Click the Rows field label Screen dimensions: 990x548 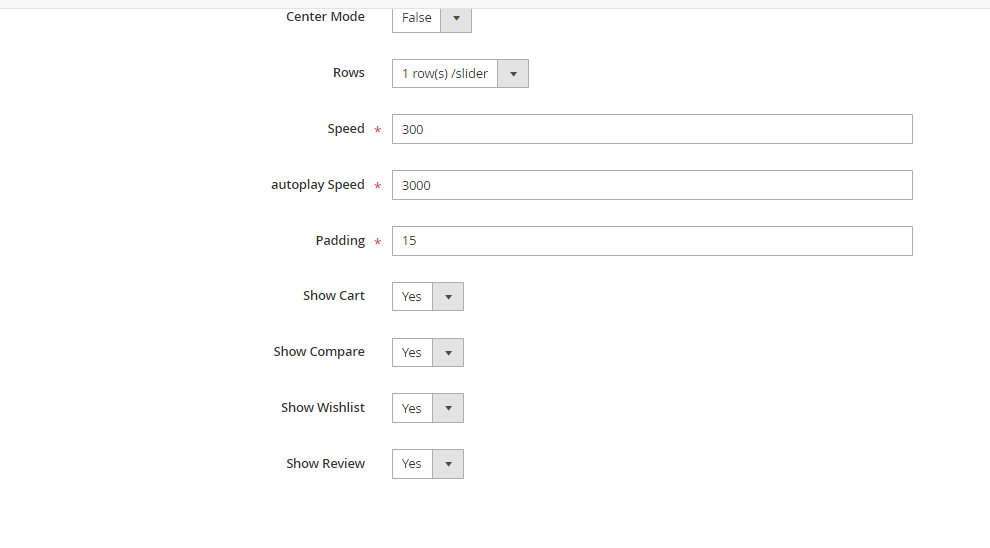click(348, 73)
